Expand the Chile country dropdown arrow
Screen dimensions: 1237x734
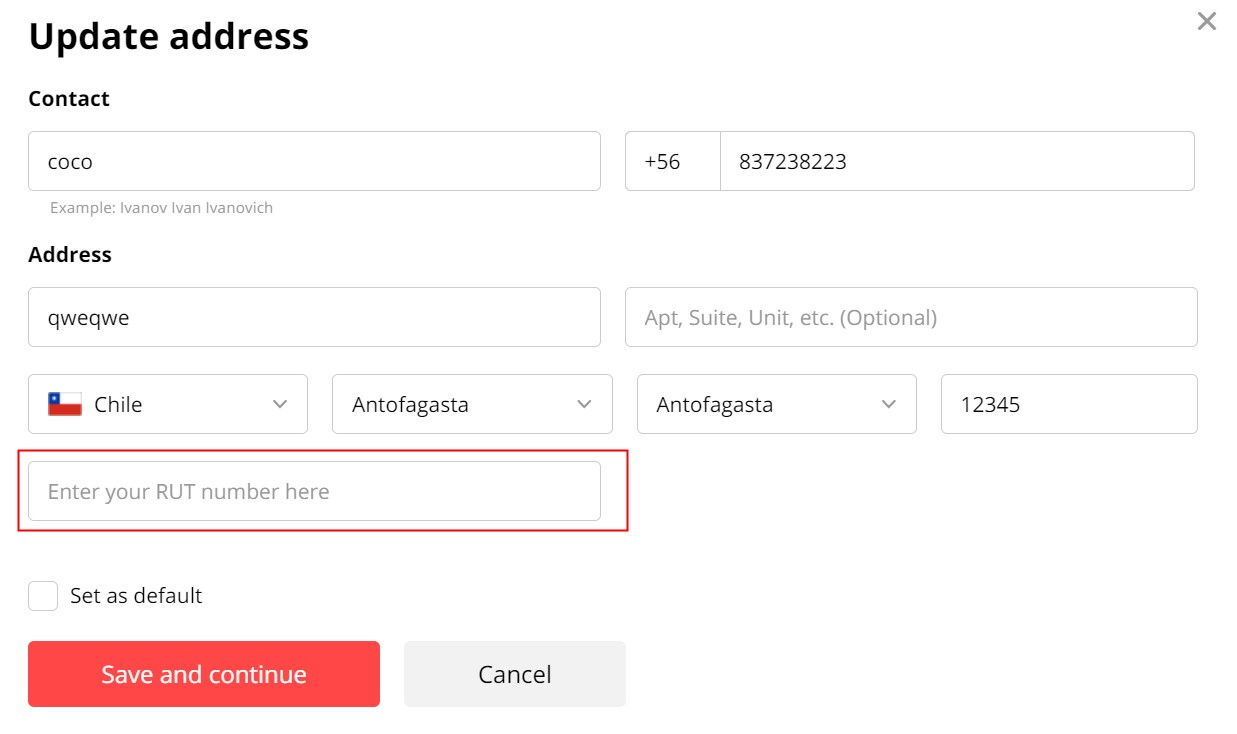[280, 404]
